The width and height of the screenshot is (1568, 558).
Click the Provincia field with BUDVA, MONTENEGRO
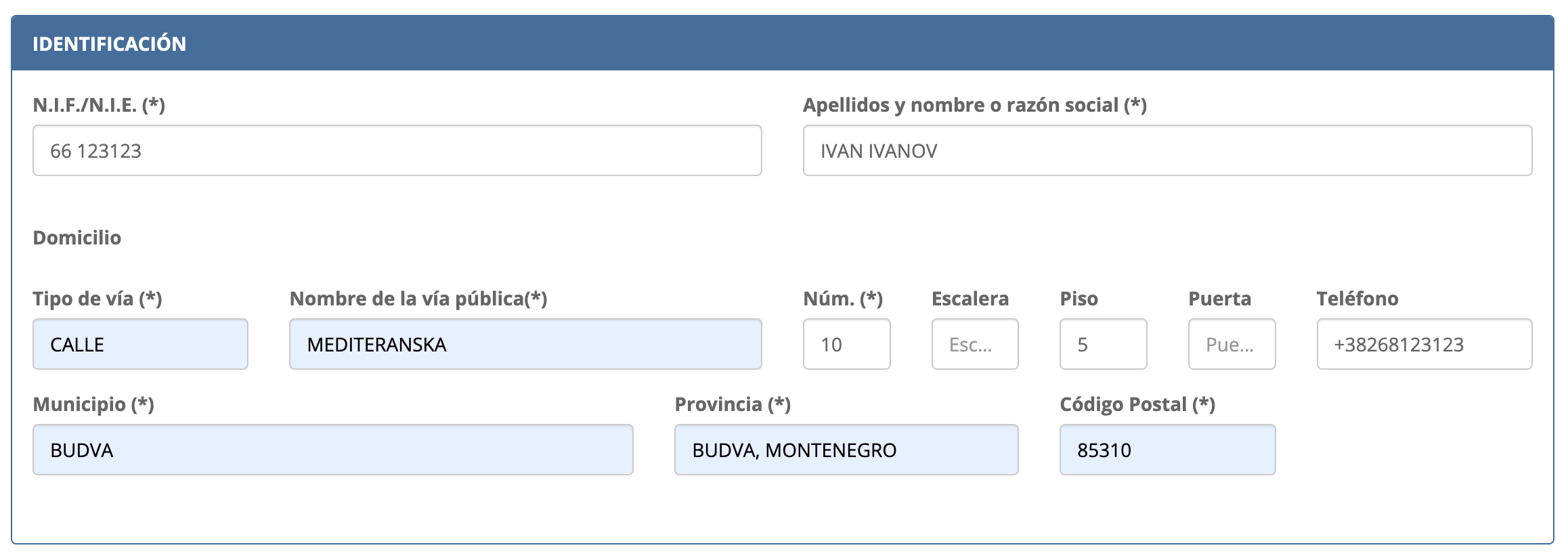pos(846,450)
